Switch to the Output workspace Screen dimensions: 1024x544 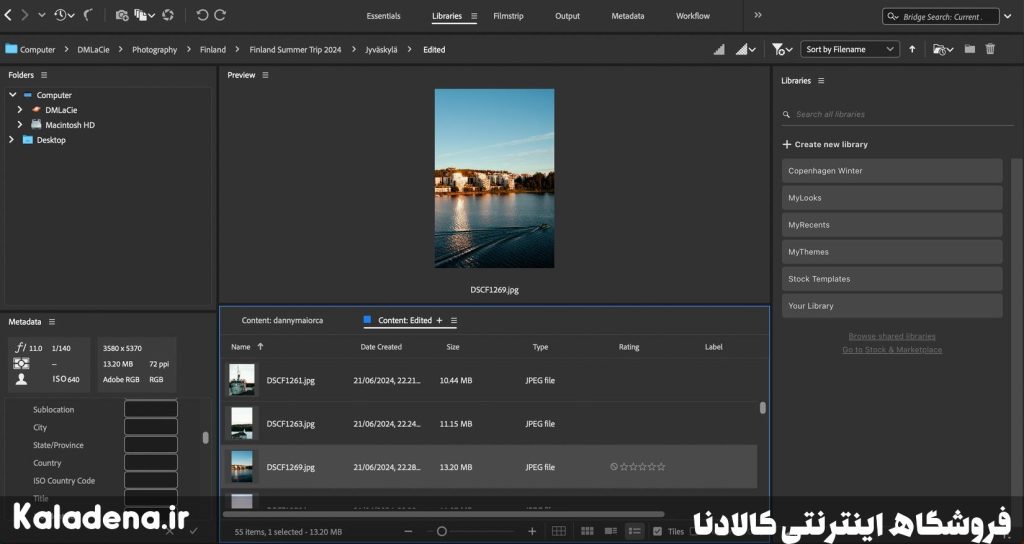(568, 16)
